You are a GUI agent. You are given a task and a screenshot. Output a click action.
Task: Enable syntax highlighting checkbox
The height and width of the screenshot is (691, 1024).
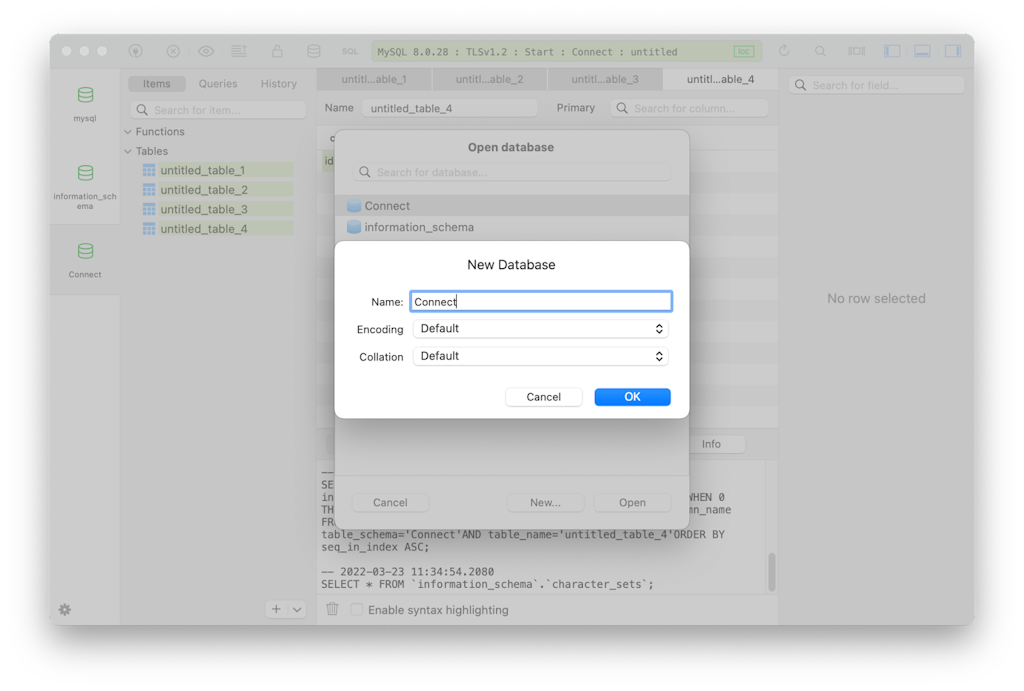click(x=357, y=609)
